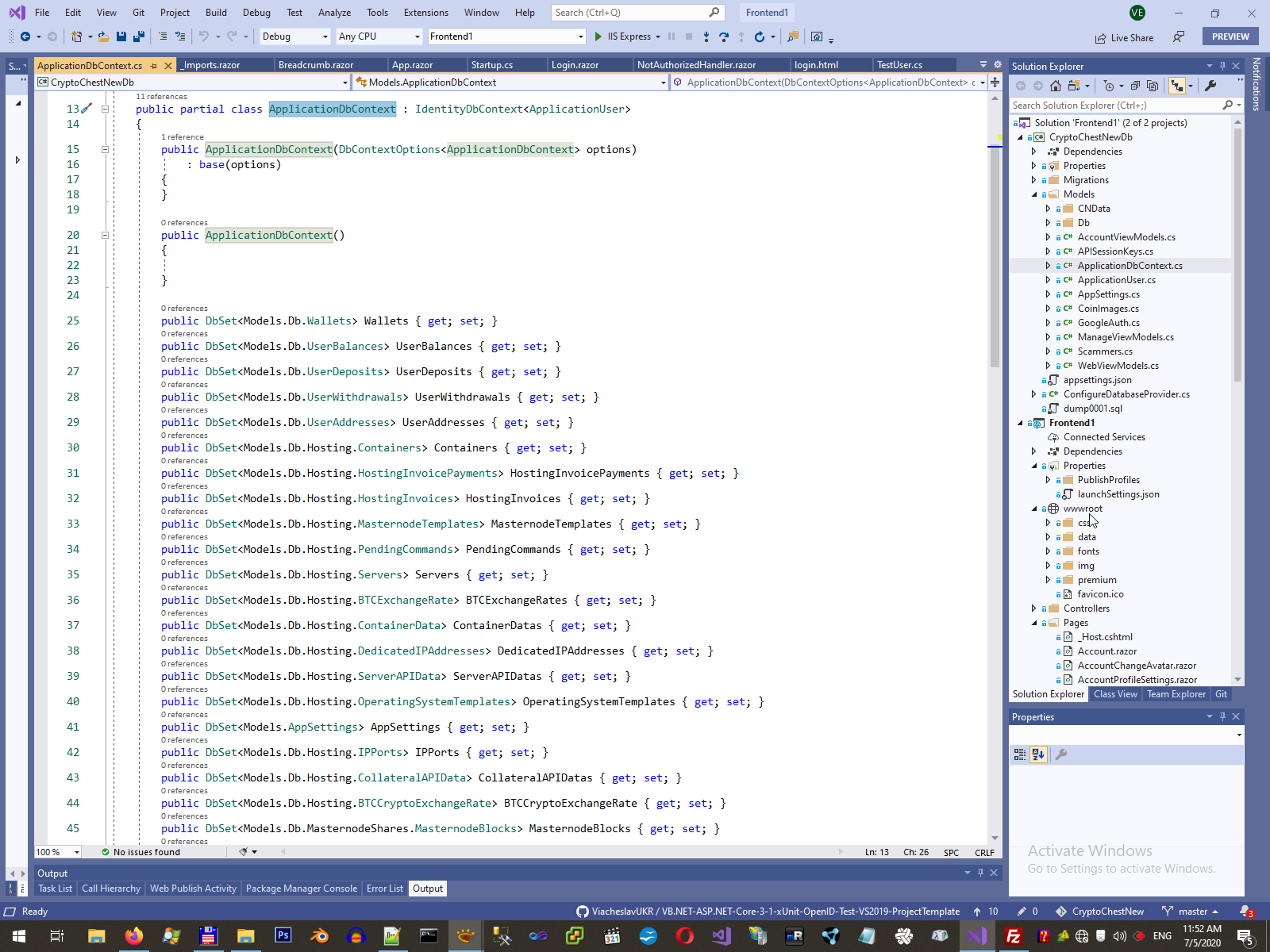Toggle categorized view in Properties panel
This screenshot has width=1270, height=952.
click(1020, 754)
